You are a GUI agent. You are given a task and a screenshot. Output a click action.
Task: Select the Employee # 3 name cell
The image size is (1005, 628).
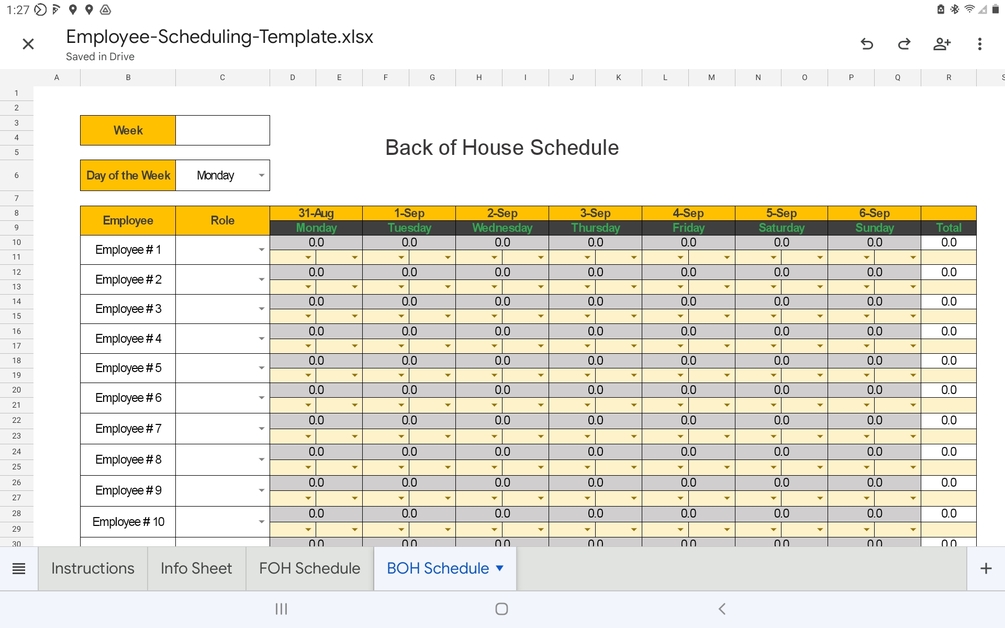click(x=128, y=309)
